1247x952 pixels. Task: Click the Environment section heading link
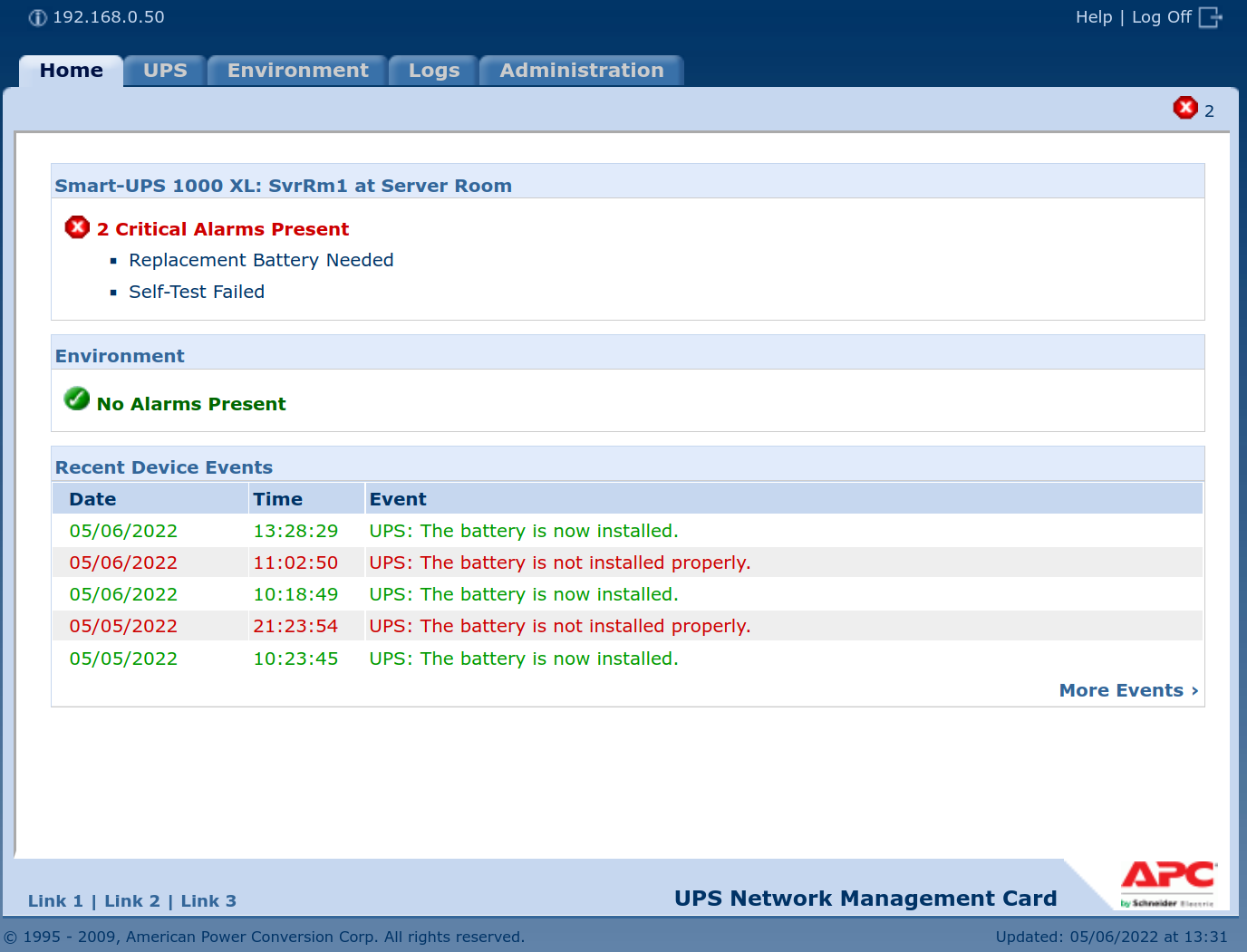point(120,356)
